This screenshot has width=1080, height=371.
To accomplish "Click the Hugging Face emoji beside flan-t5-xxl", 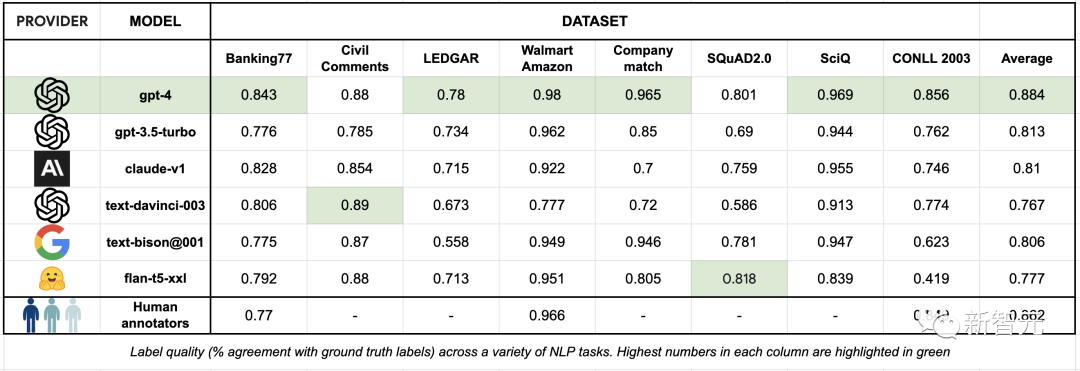I will [x=52, y=279].
